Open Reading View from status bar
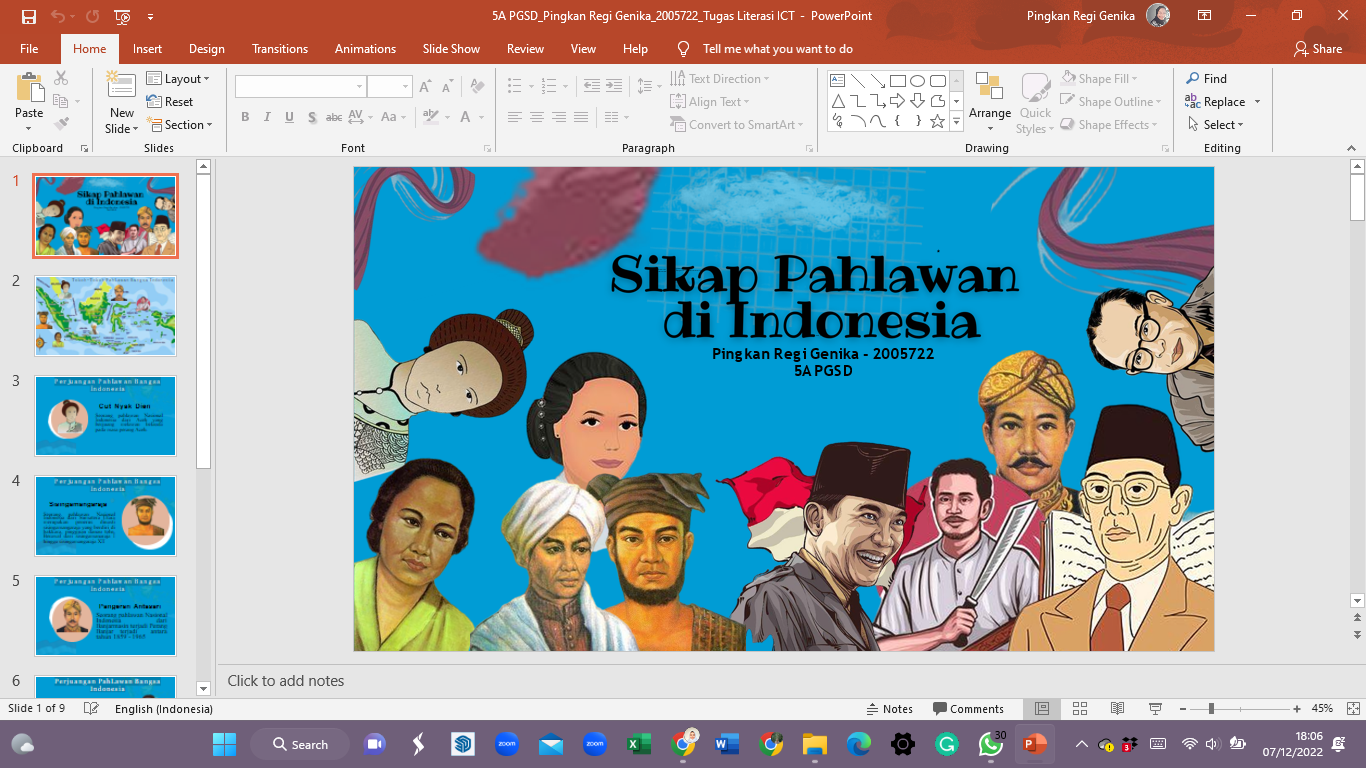This screenshot has height=768, width=1366. click(x=1117, y=708)
